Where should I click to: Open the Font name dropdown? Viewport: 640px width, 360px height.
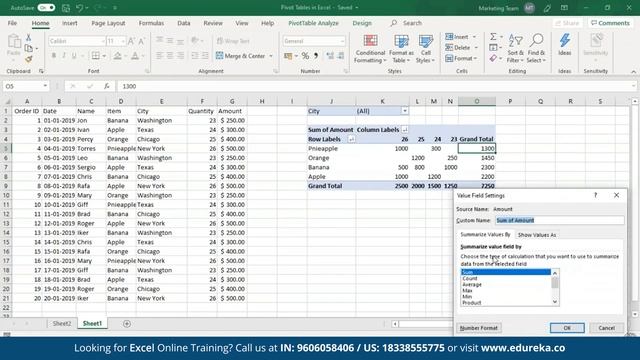pyautogui.click(x=102, y=41)
